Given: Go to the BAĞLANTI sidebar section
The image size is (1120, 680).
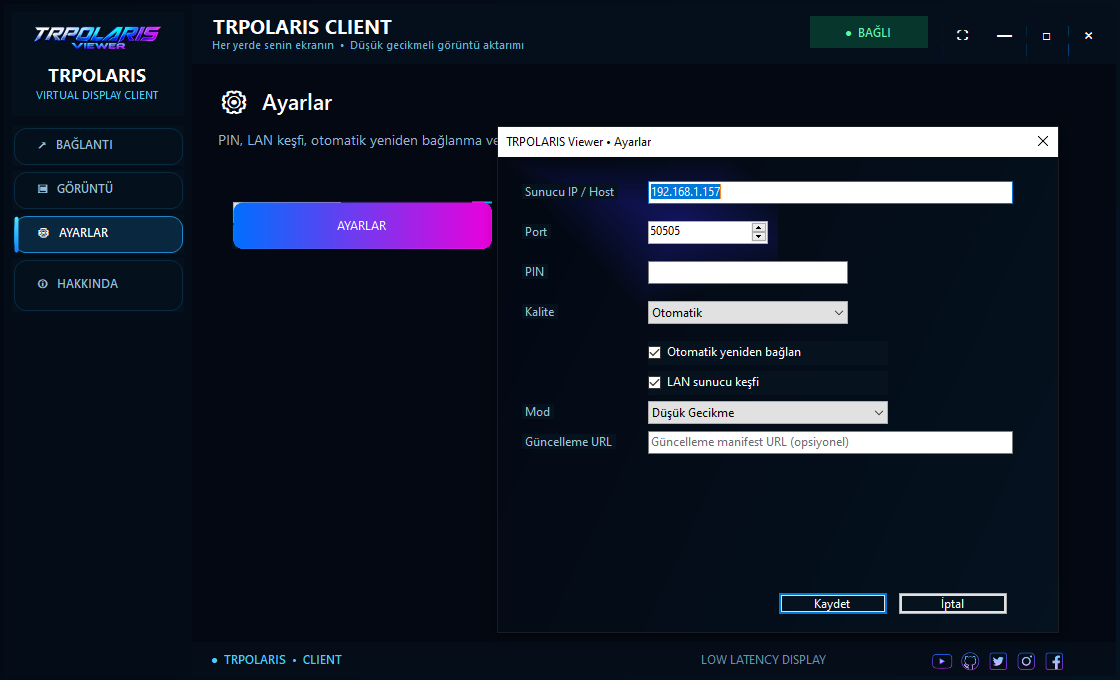Looking at the screenshot, I should click(x=99, y=146).
